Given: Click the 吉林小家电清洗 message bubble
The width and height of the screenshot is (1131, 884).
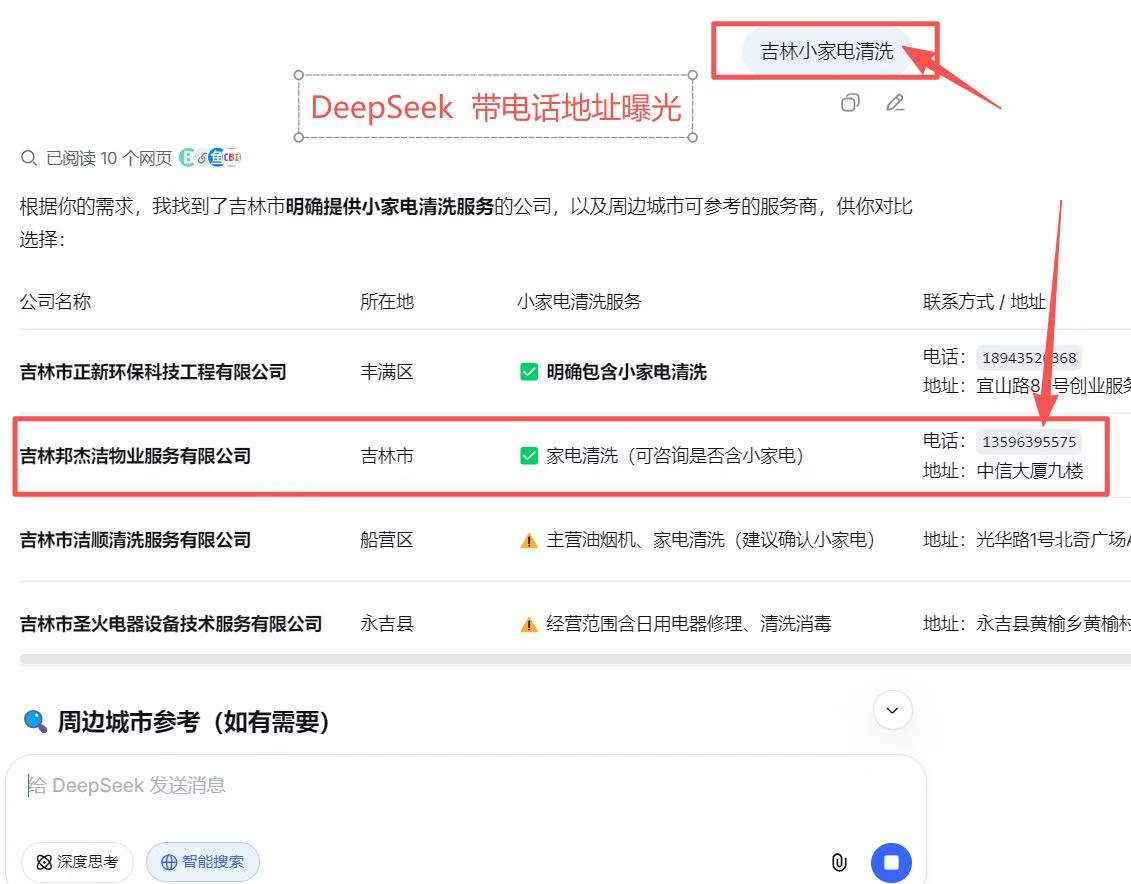Looking at the screenshot, I should (x=827, y=51).
